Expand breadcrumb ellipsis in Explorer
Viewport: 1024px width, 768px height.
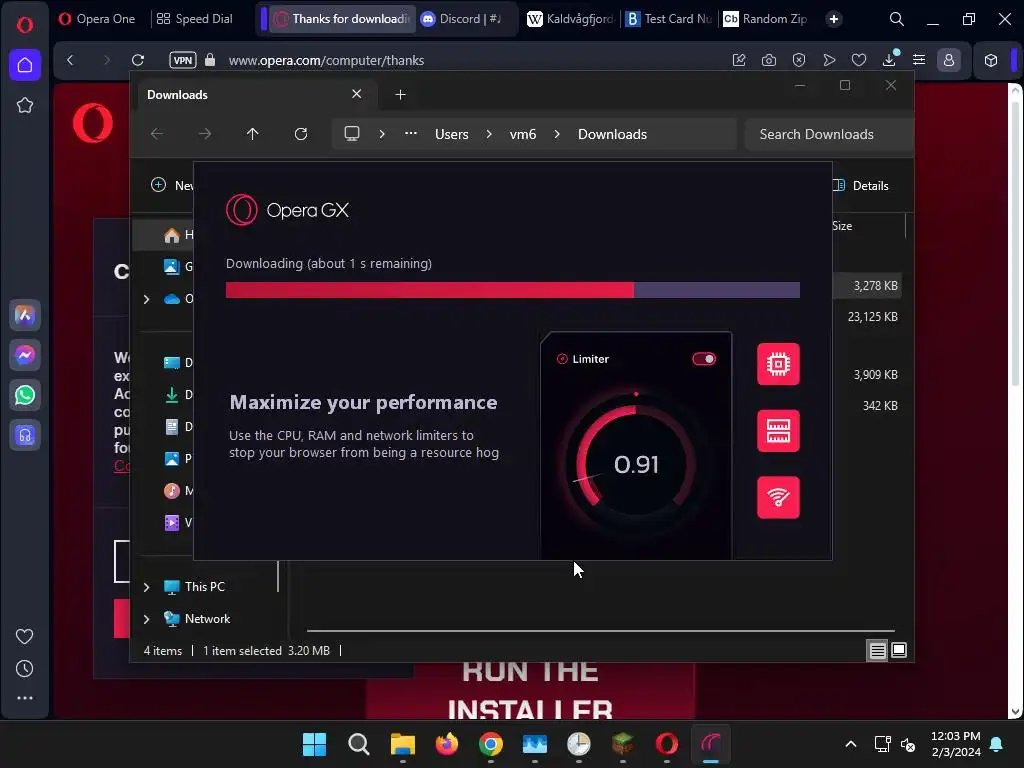411,133
